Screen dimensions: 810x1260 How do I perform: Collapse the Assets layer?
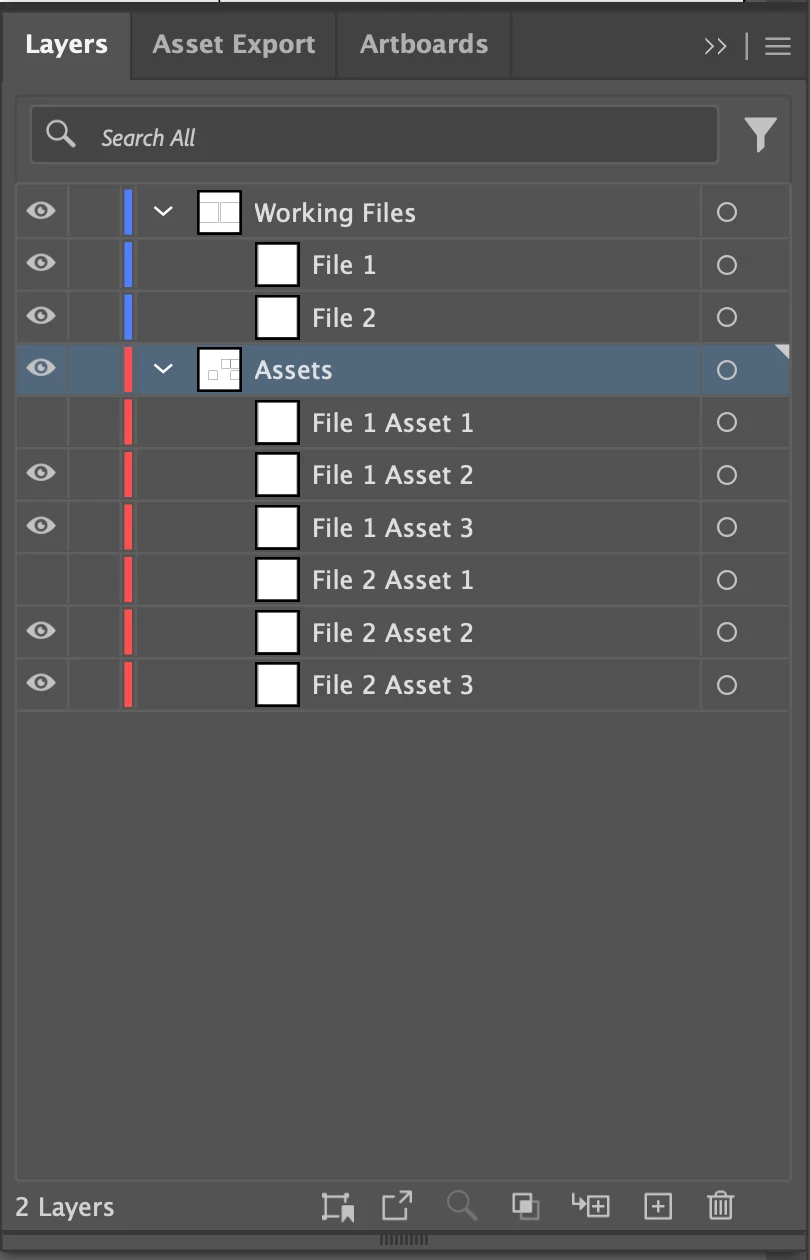pos(164,369)
